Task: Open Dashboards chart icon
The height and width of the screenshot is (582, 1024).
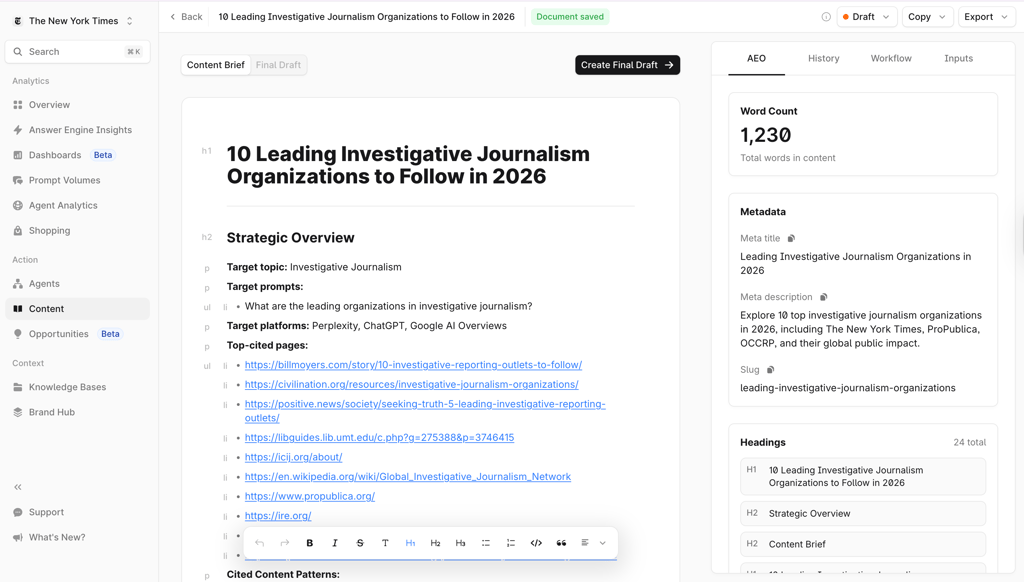Action: click(18, 155)
